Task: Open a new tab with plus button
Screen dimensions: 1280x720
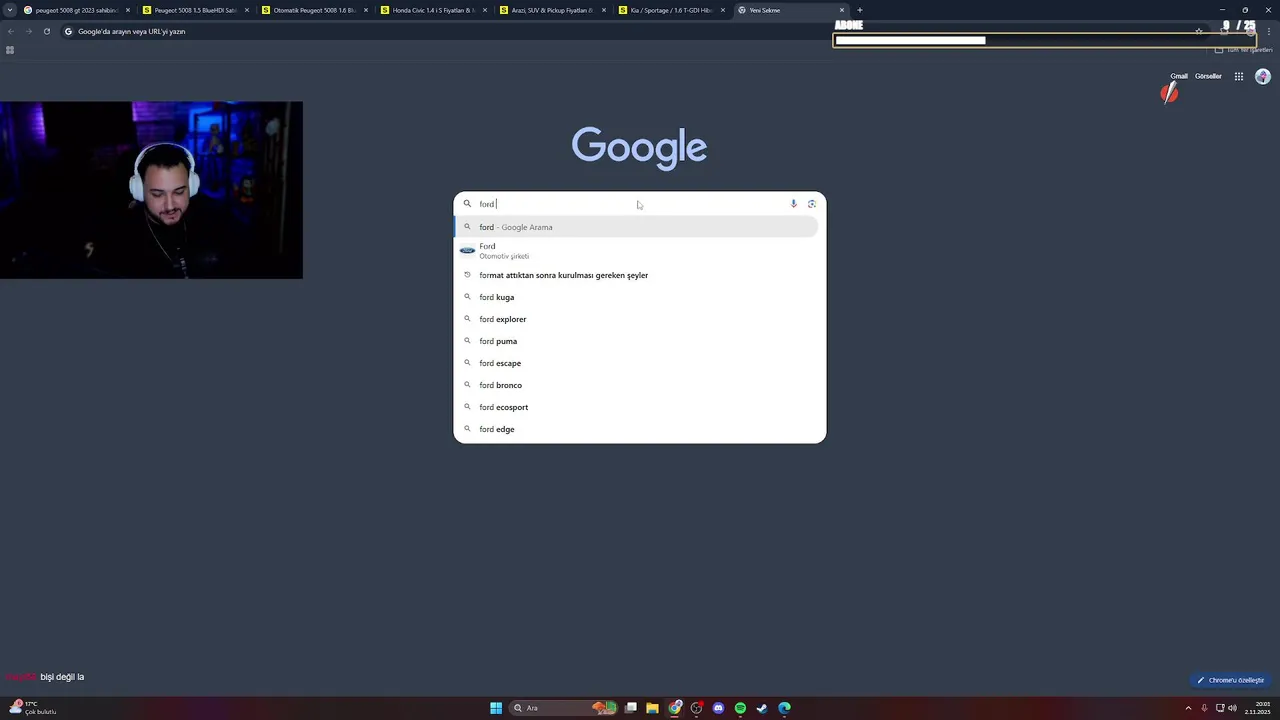Action: 860,10
